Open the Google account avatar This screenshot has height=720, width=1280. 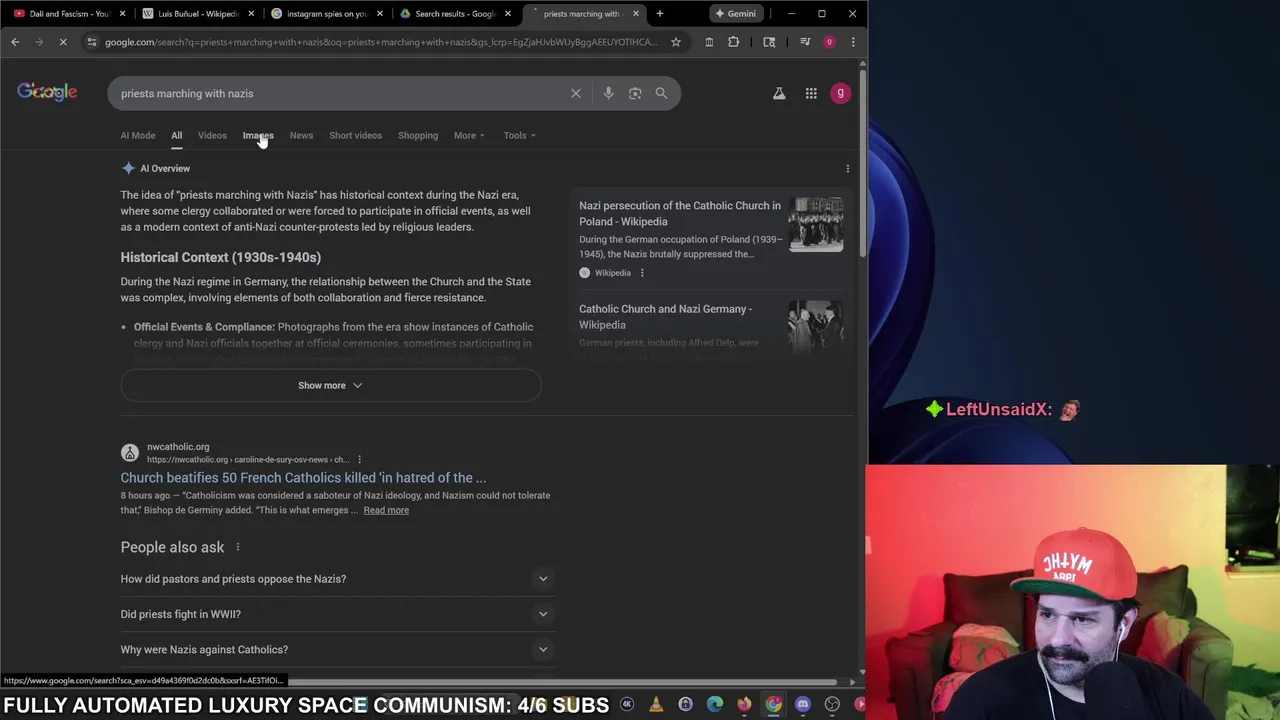pos(840,93)
